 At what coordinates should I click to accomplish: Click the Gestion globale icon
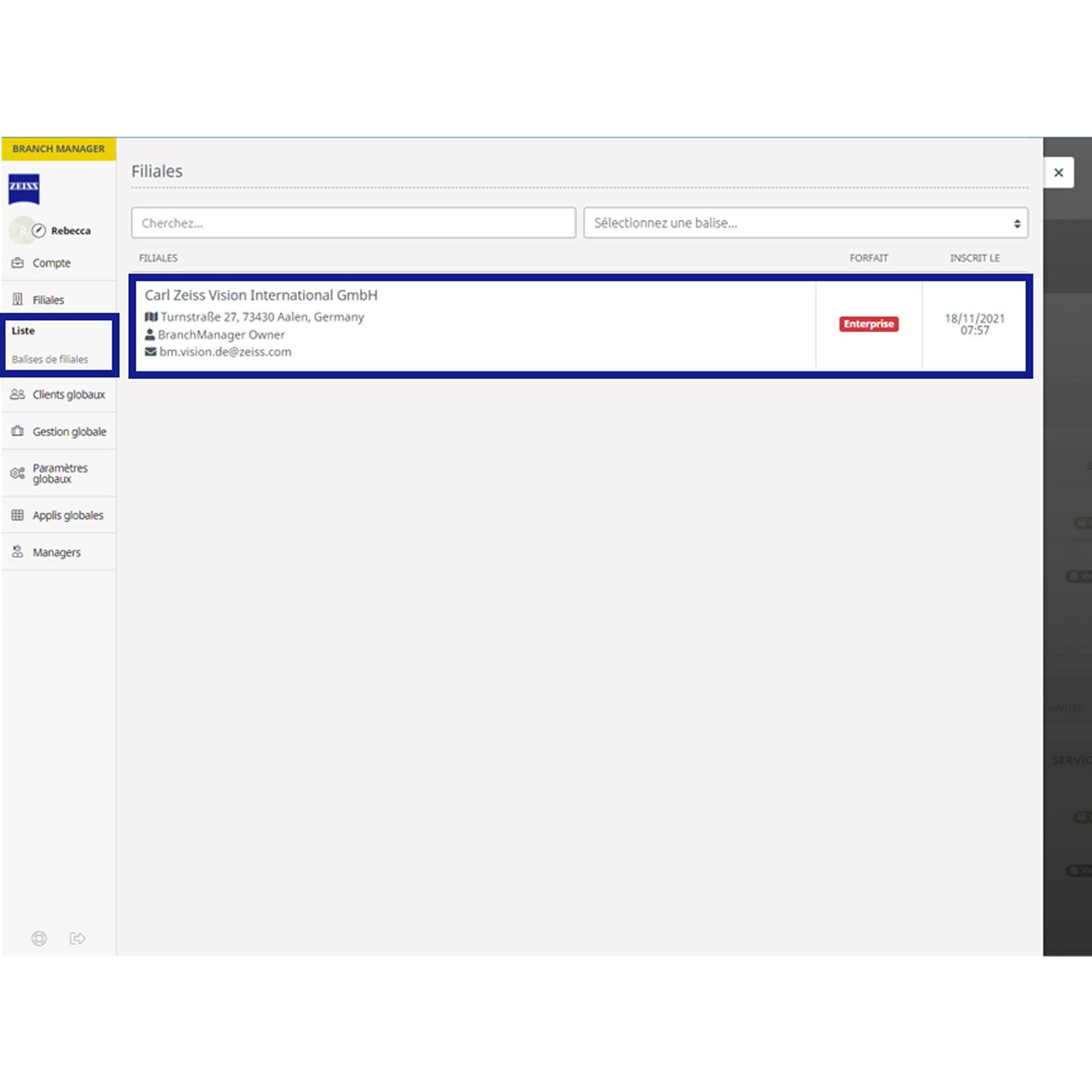tap(17, 431)
